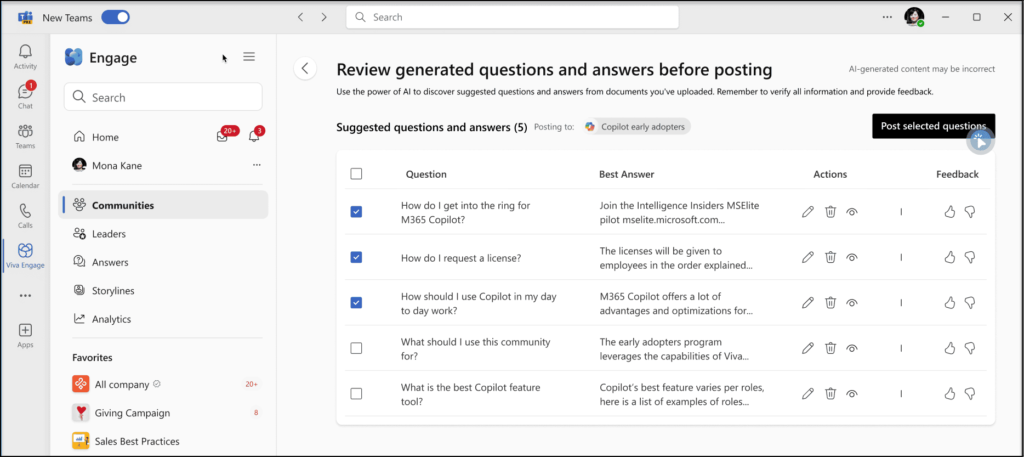Open Engage inbox with 20+ badge

coord(222,137)
